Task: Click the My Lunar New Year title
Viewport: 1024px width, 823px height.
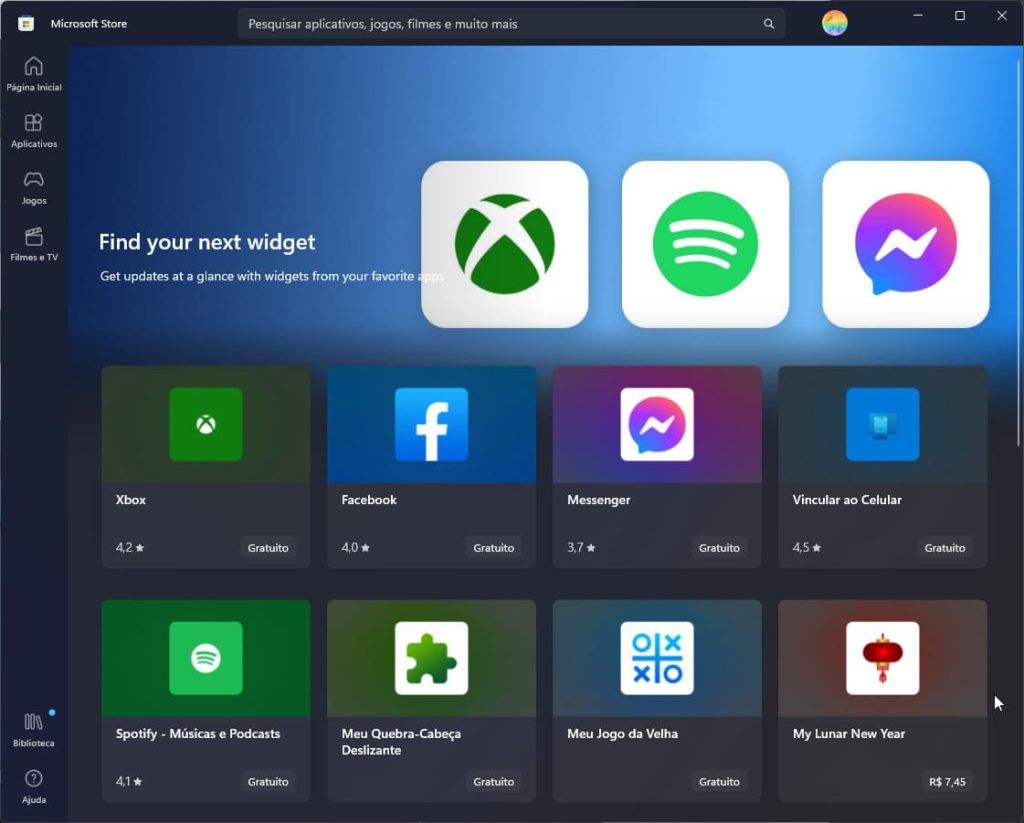Action: (x=849, y=734)
